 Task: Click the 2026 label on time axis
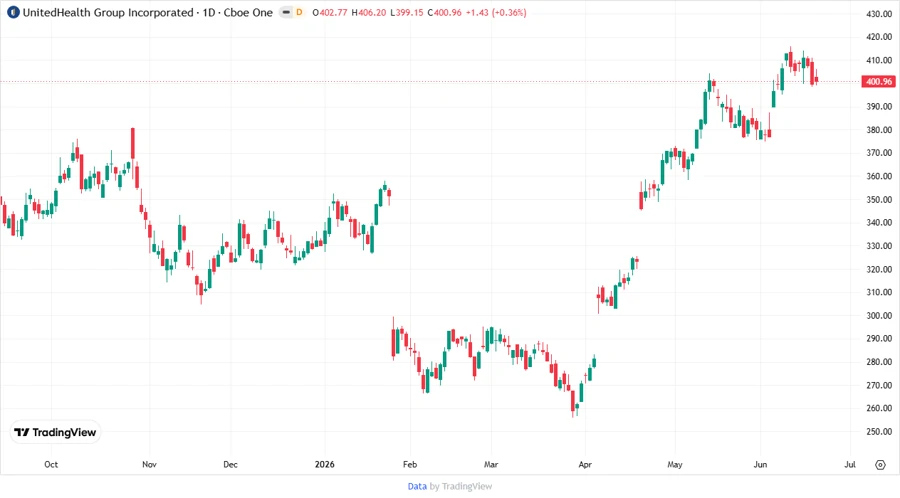tap(324, 465)
